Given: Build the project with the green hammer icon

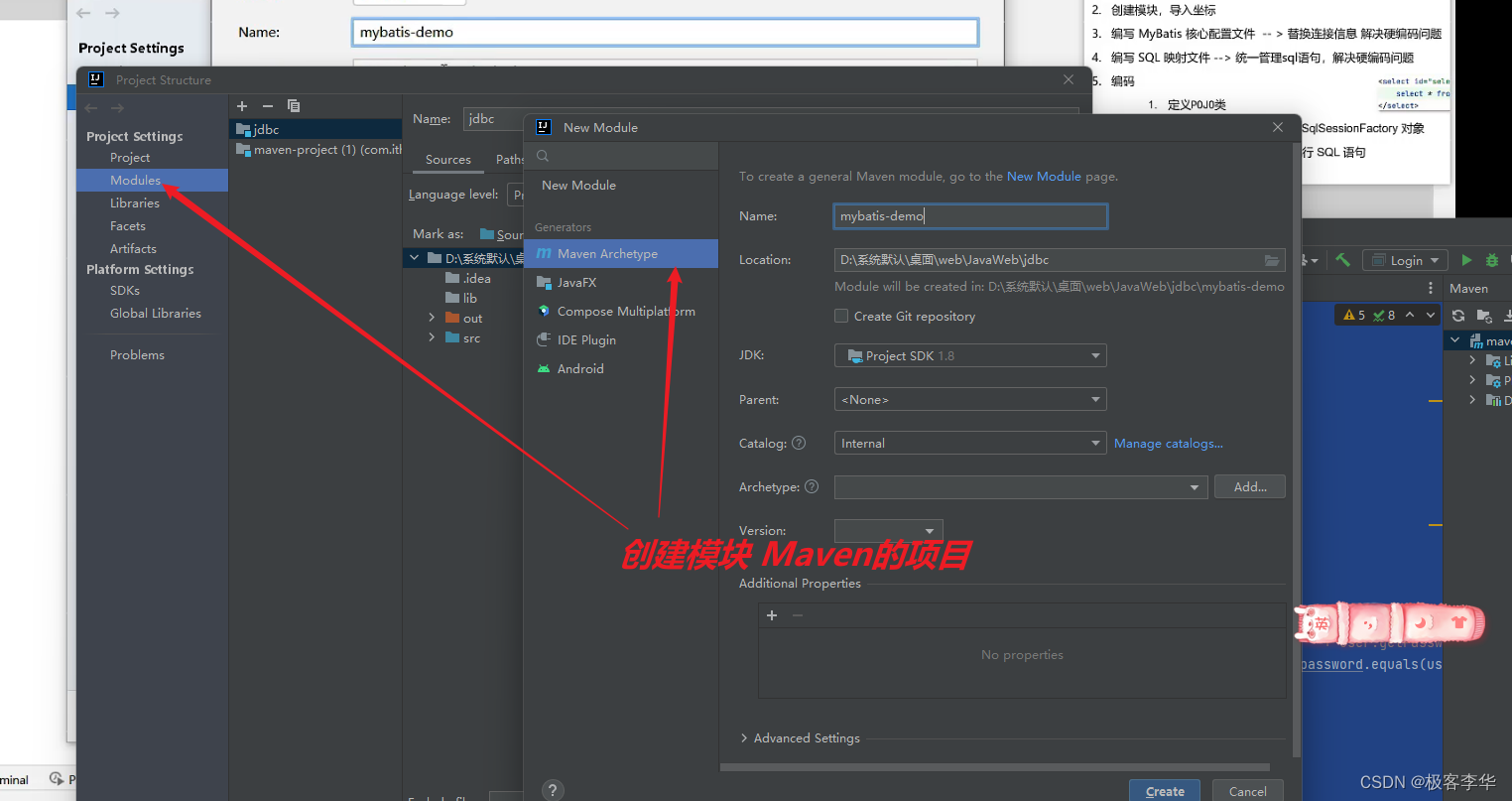Looking at the screenshot, I should [x=1342, y=260].
